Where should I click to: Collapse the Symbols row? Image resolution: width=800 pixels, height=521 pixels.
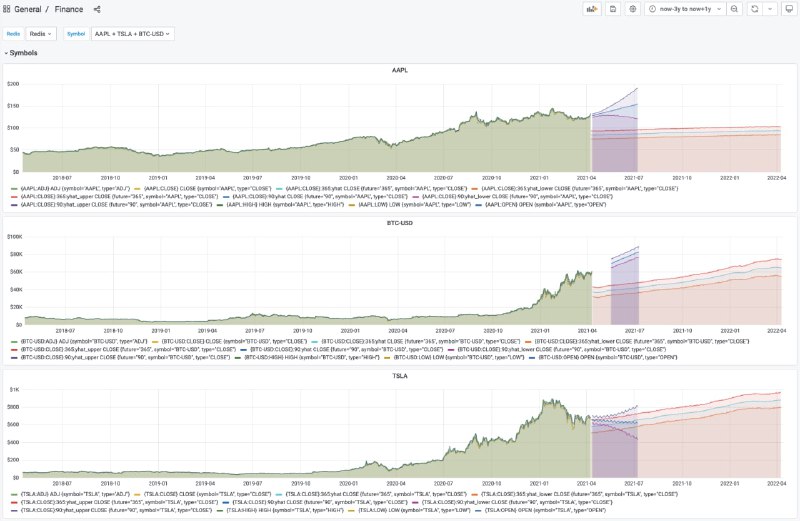pos(20,53)
